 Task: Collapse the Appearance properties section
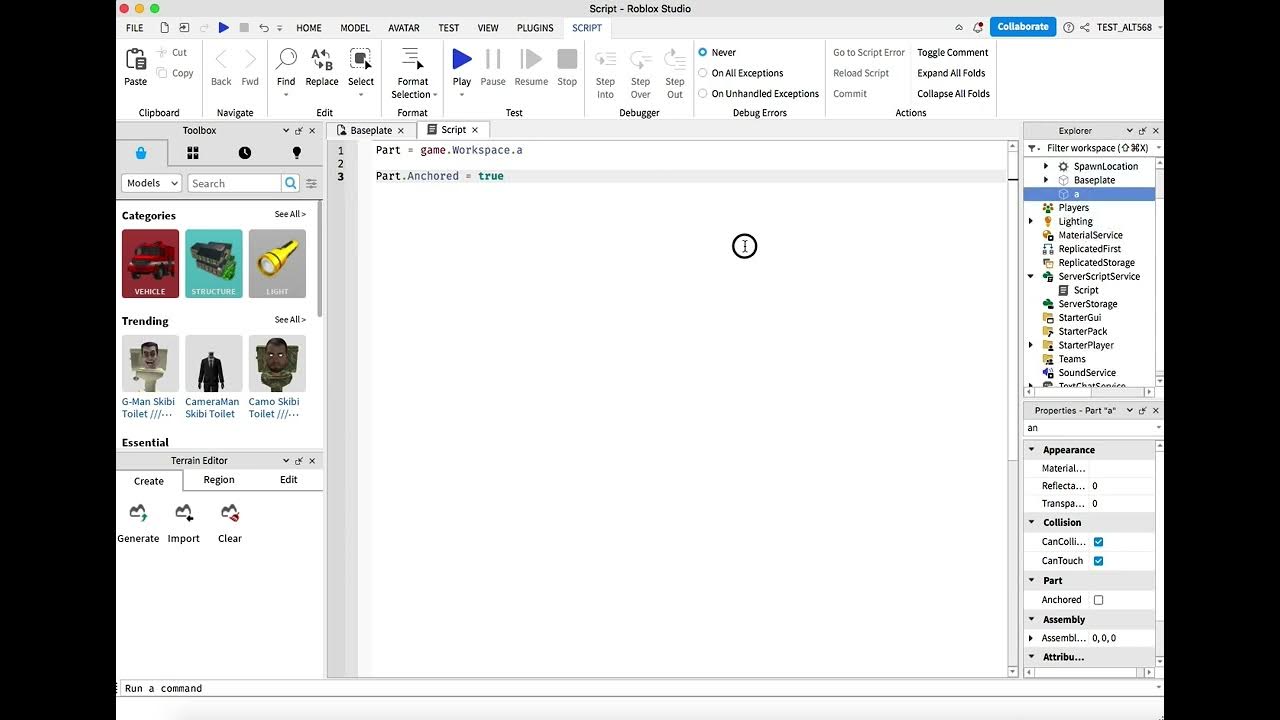[1032, 450]
